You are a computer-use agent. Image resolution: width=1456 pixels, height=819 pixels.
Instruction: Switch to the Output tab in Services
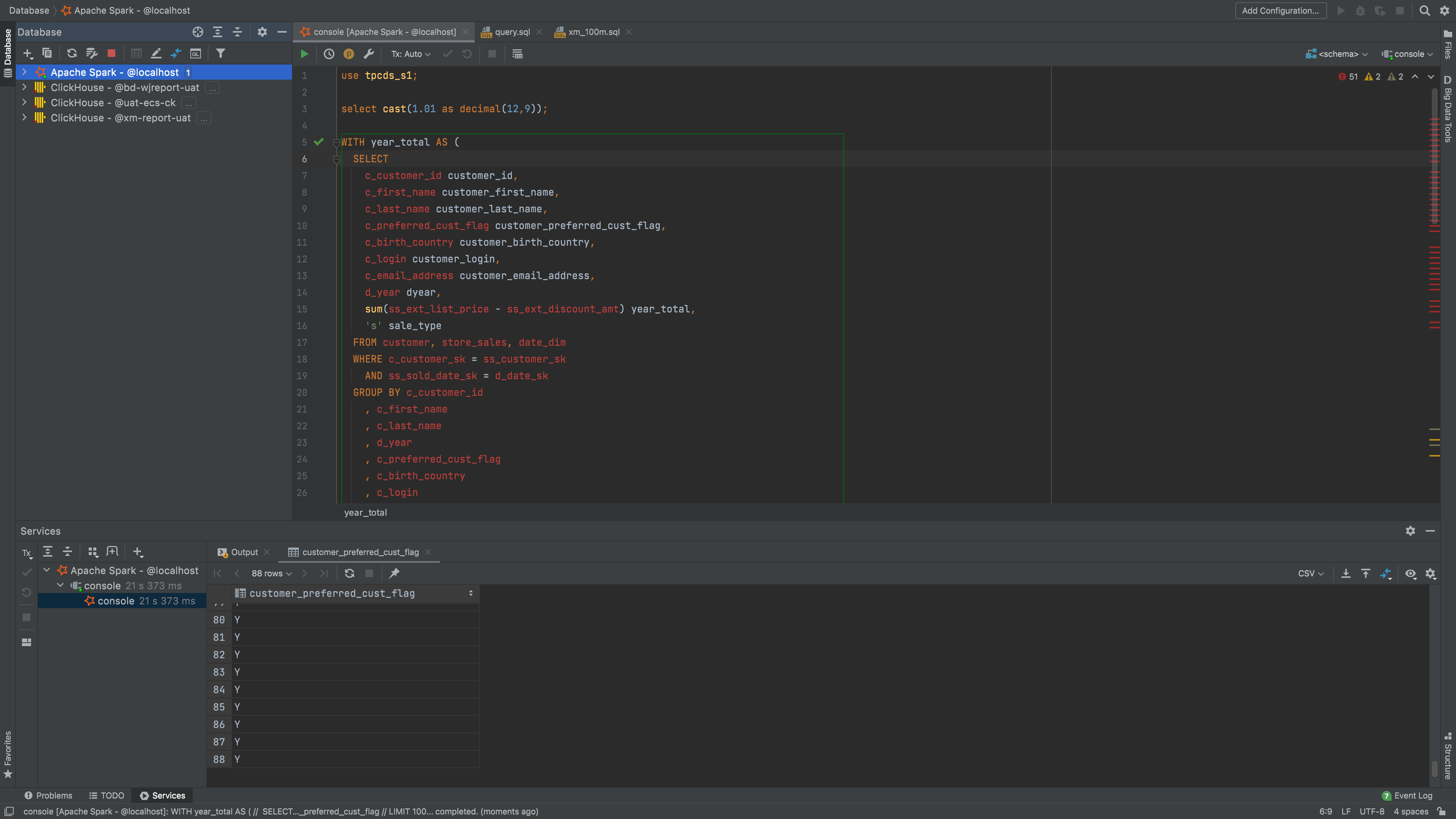(x=243, y=552)
